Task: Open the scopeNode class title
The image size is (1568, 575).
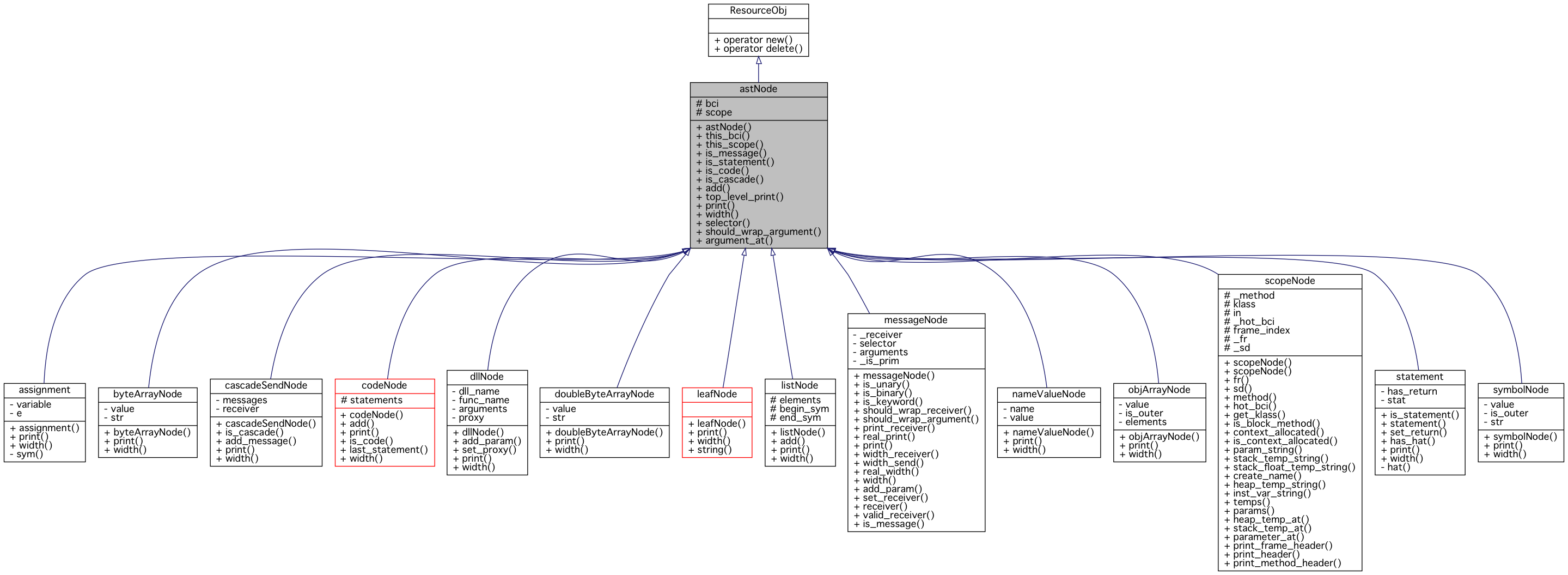Action: 1289,281
